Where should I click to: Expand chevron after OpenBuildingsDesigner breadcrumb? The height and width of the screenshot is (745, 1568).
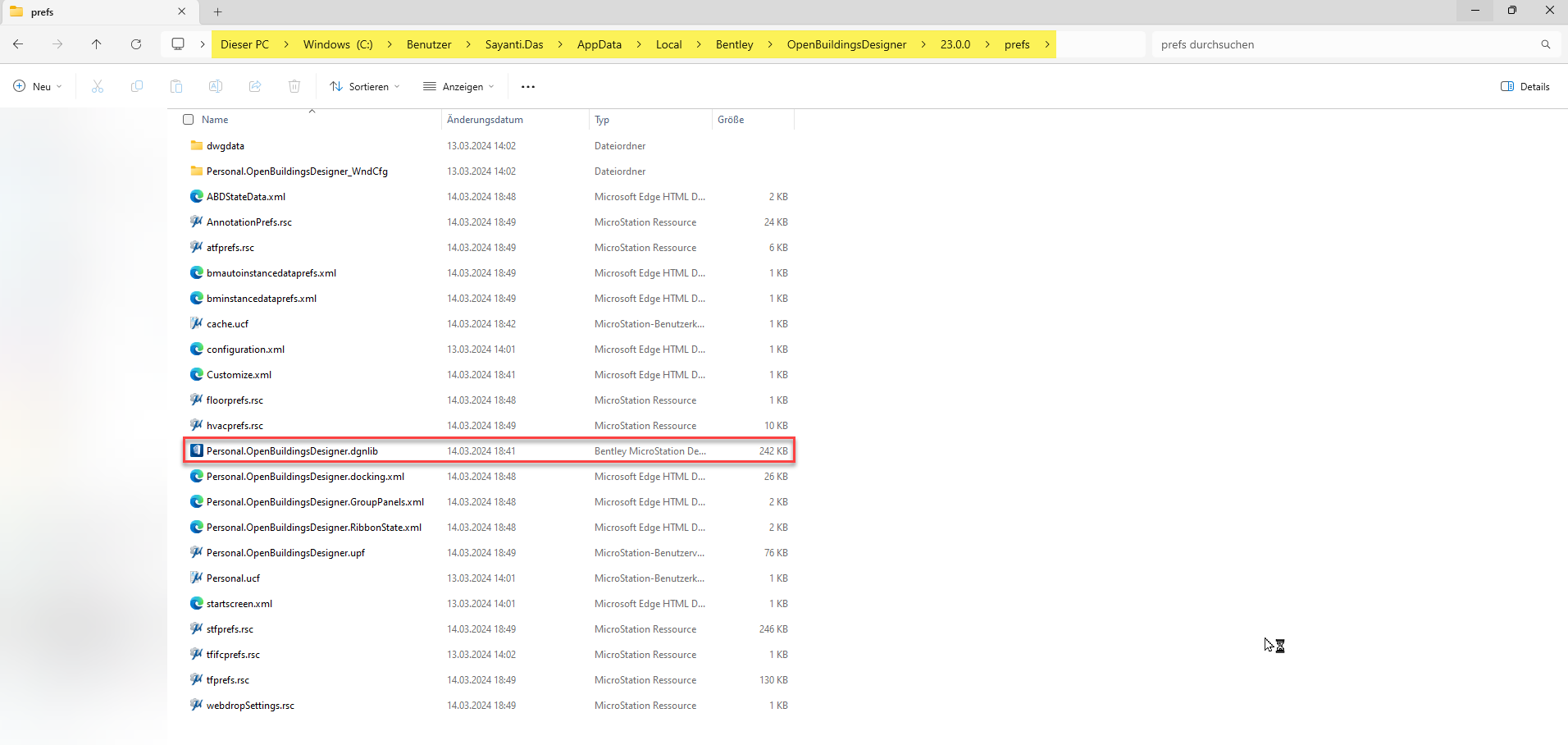923,44
